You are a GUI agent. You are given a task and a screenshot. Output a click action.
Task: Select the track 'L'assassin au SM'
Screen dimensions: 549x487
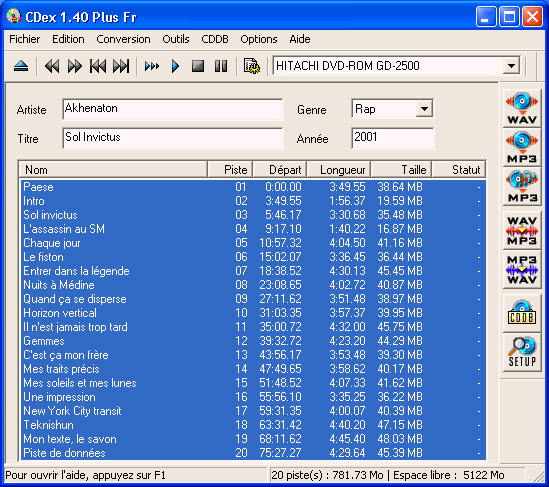(253, 229)
